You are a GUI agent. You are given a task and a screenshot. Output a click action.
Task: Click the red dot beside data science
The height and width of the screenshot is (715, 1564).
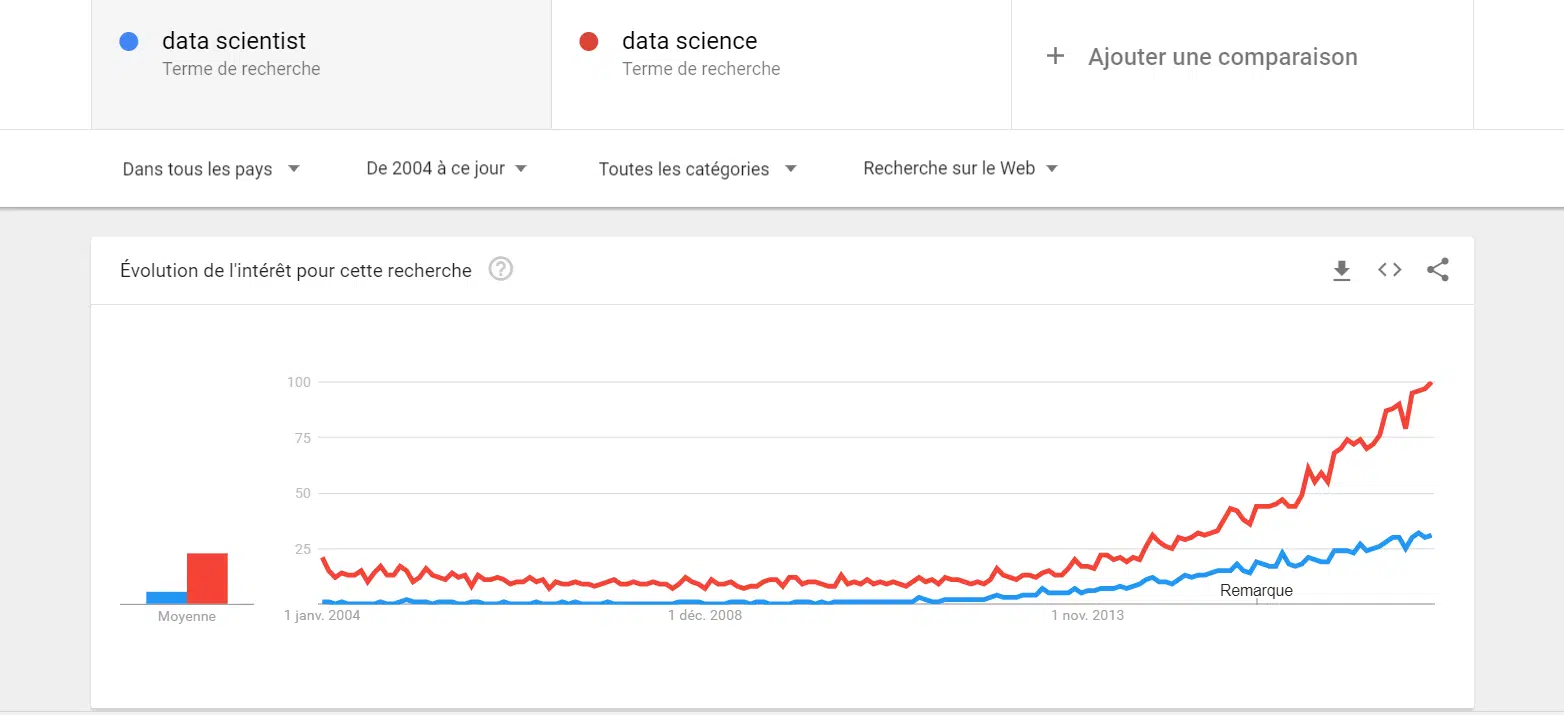589,42
